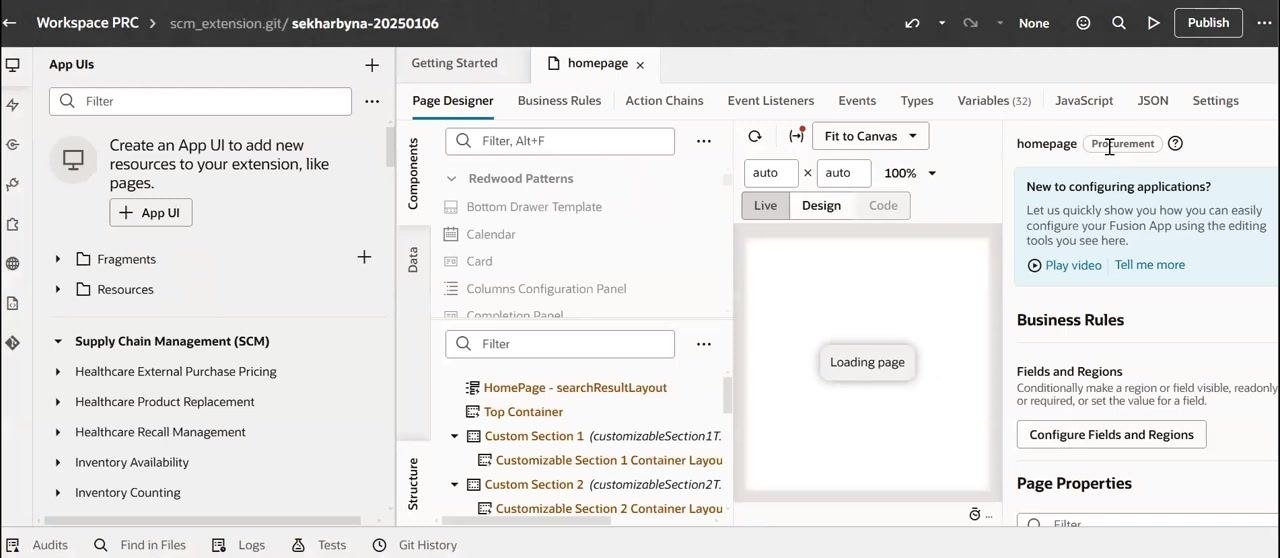Select Healthcare Recall Management item
The image size is (1280, 558).
160,432
